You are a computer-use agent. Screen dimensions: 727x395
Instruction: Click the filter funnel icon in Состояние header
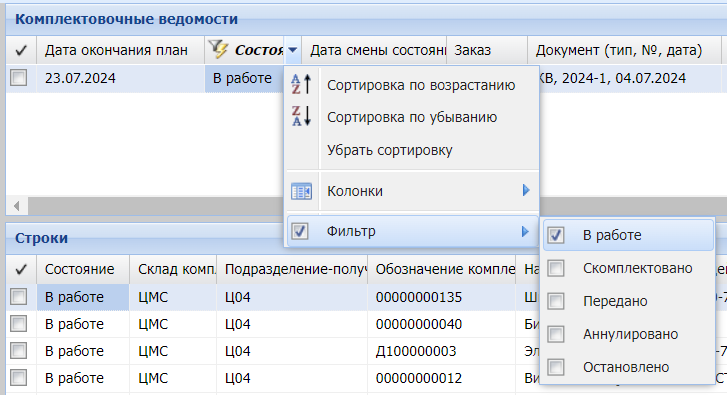click(217, 49)
